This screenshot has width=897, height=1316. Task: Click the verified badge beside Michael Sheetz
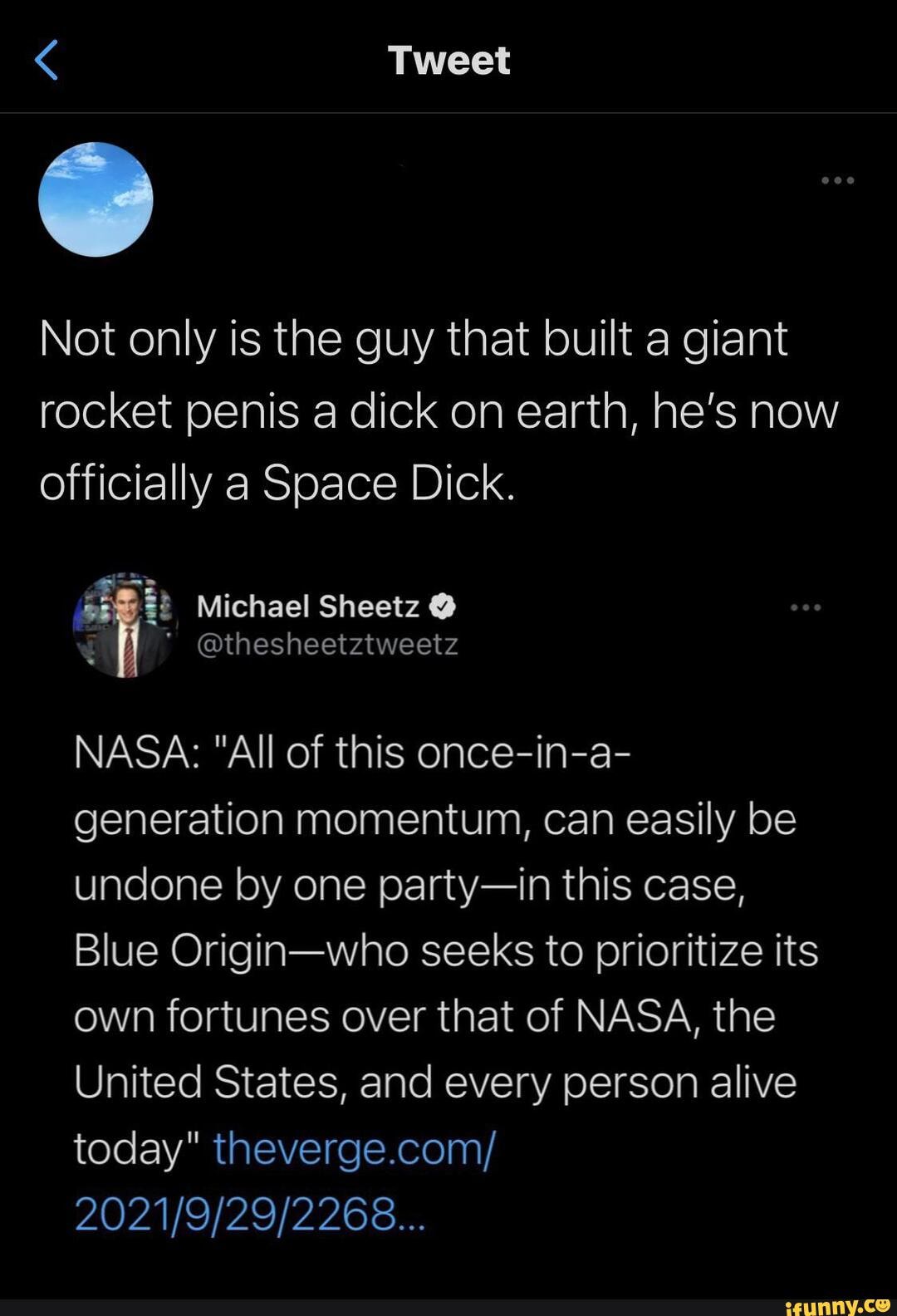443,607
